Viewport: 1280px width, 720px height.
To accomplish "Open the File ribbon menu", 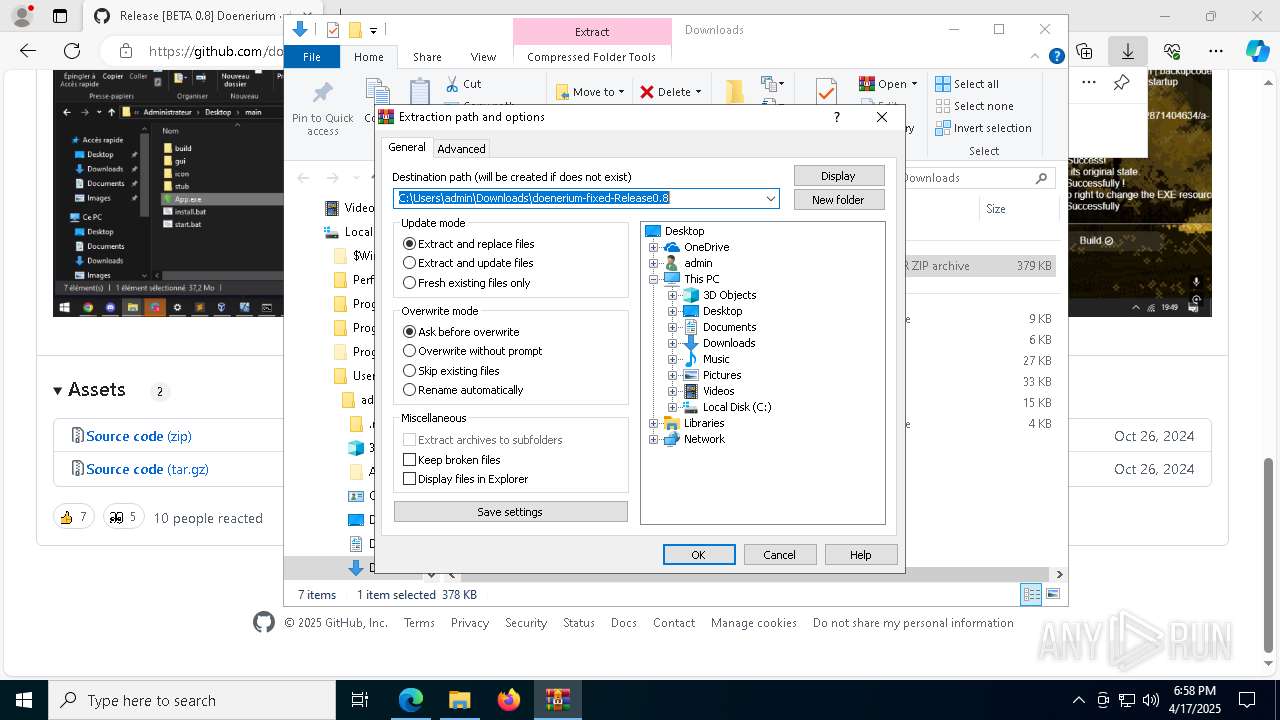I will click(x=312, y=57).
